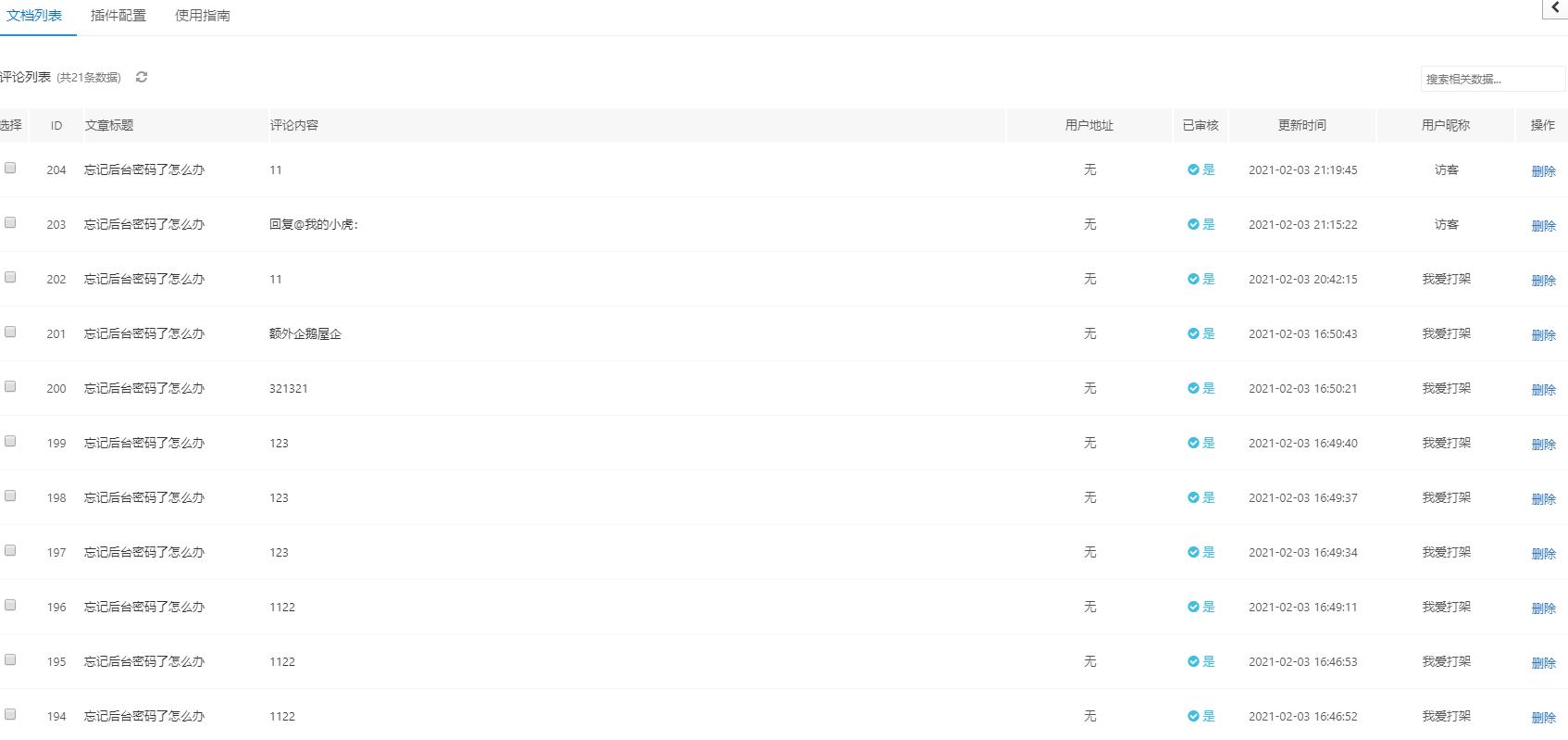This screenshot has height=740, width=1568.
Task: Click approved check icon for comment 204
Action: point(1193,169)
